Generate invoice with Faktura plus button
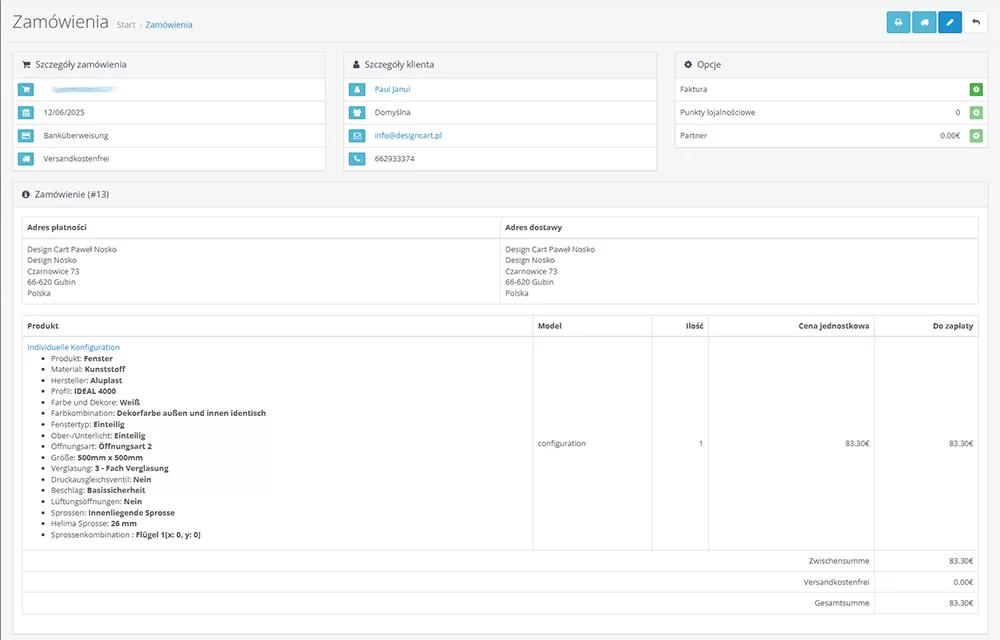The image size is (1000, 640). pyautogui.click(x=976, y=90)
